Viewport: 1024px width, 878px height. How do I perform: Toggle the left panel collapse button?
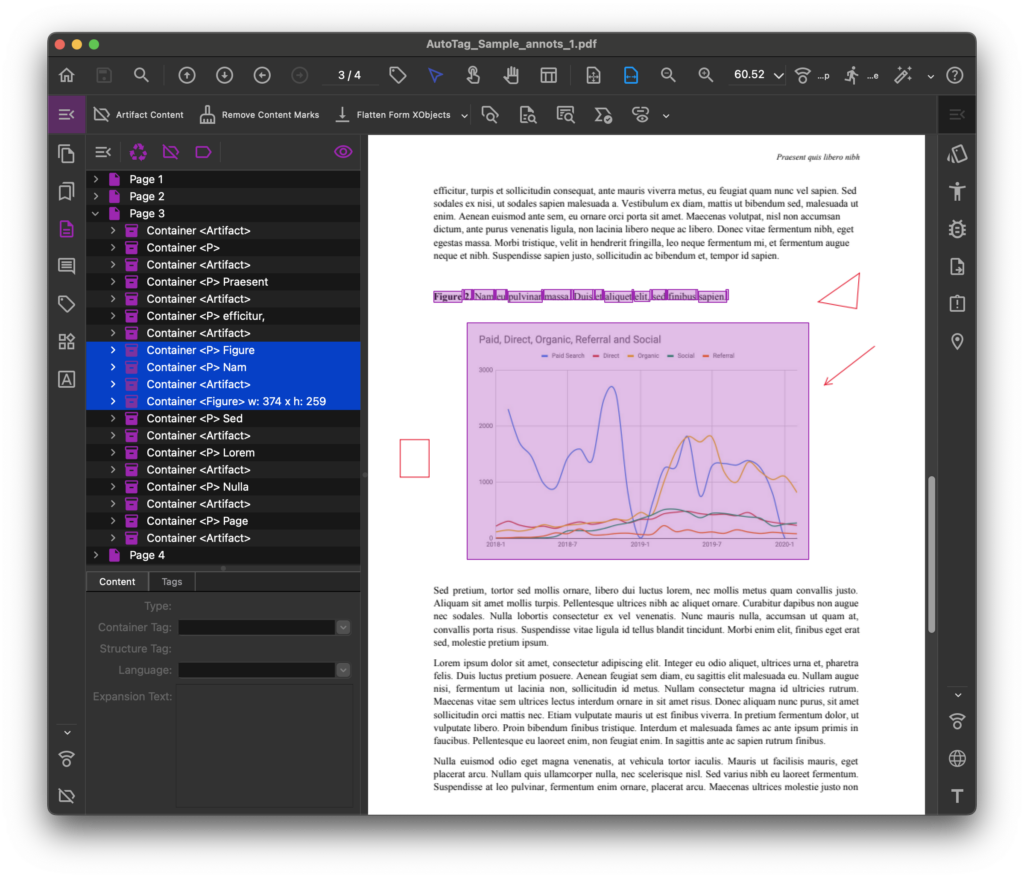click(67, 115)
